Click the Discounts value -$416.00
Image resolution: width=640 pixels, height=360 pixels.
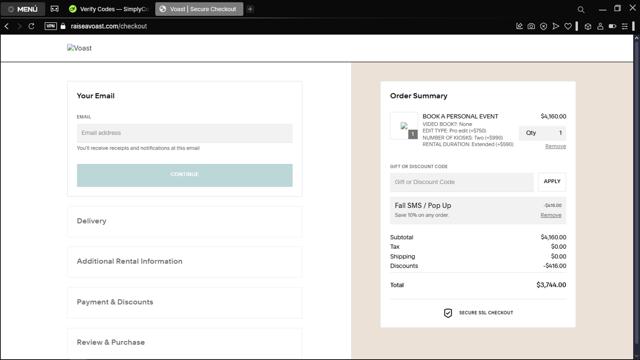pos(554,266)
